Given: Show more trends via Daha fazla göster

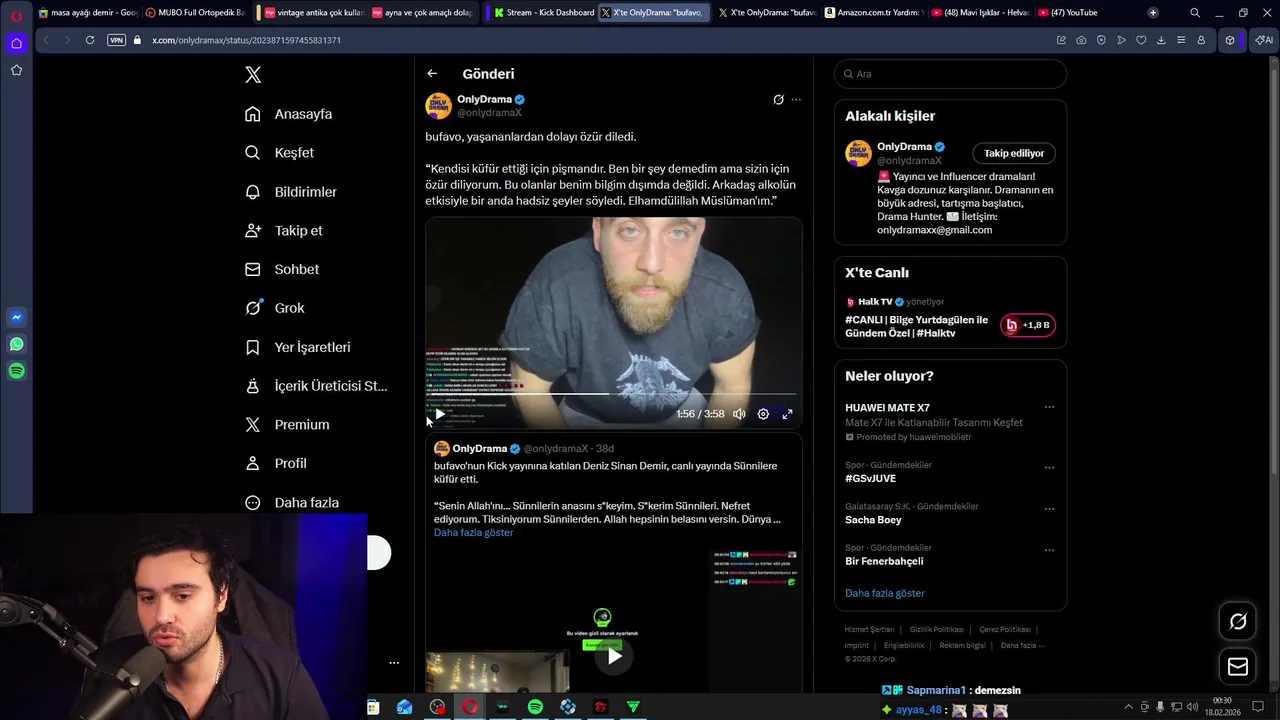Looking at the screenshot, I should tap(885, 594).
